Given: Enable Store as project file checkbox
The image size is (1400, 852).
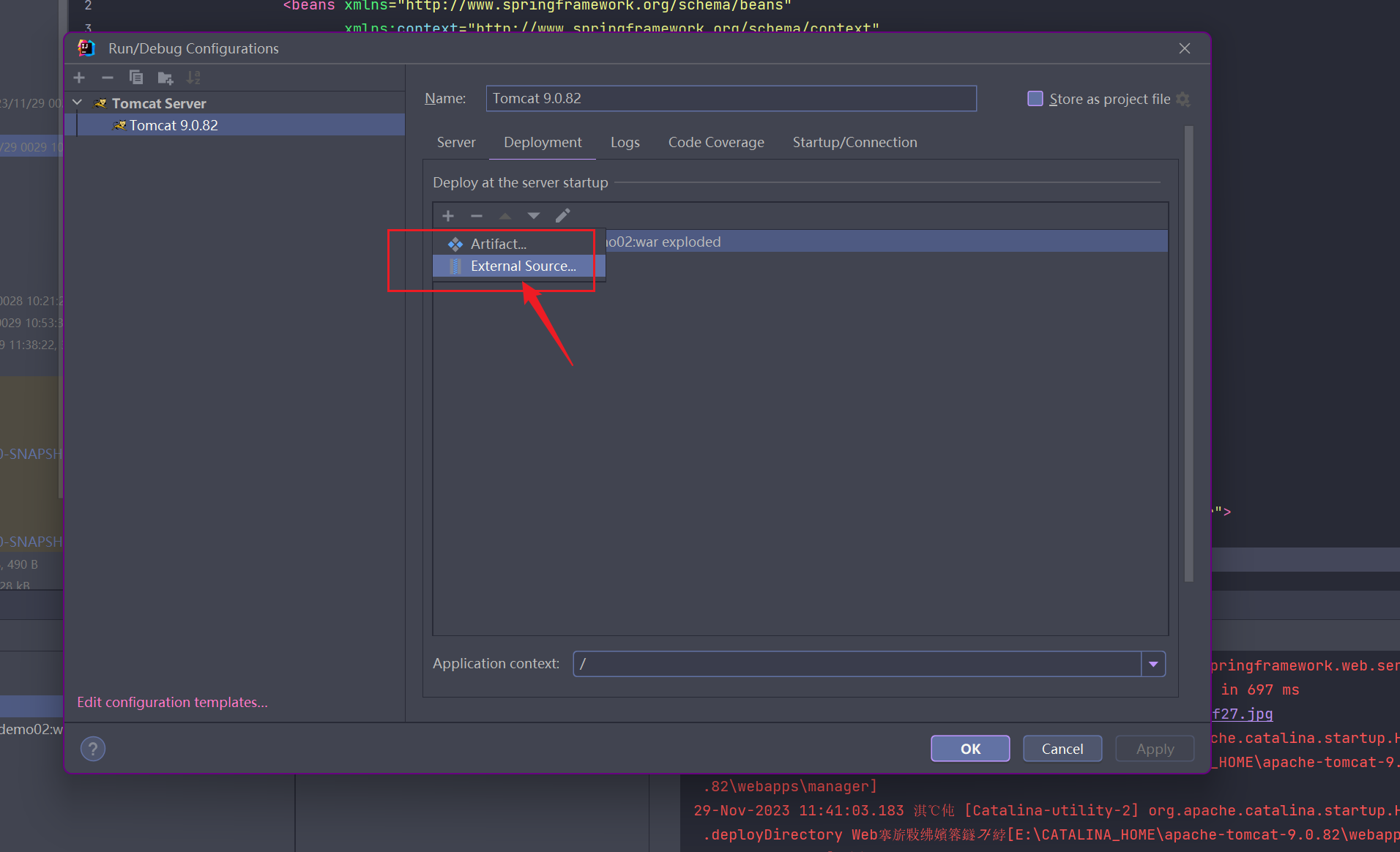Looking at the screenshot, I should (x=1035, y=99).
